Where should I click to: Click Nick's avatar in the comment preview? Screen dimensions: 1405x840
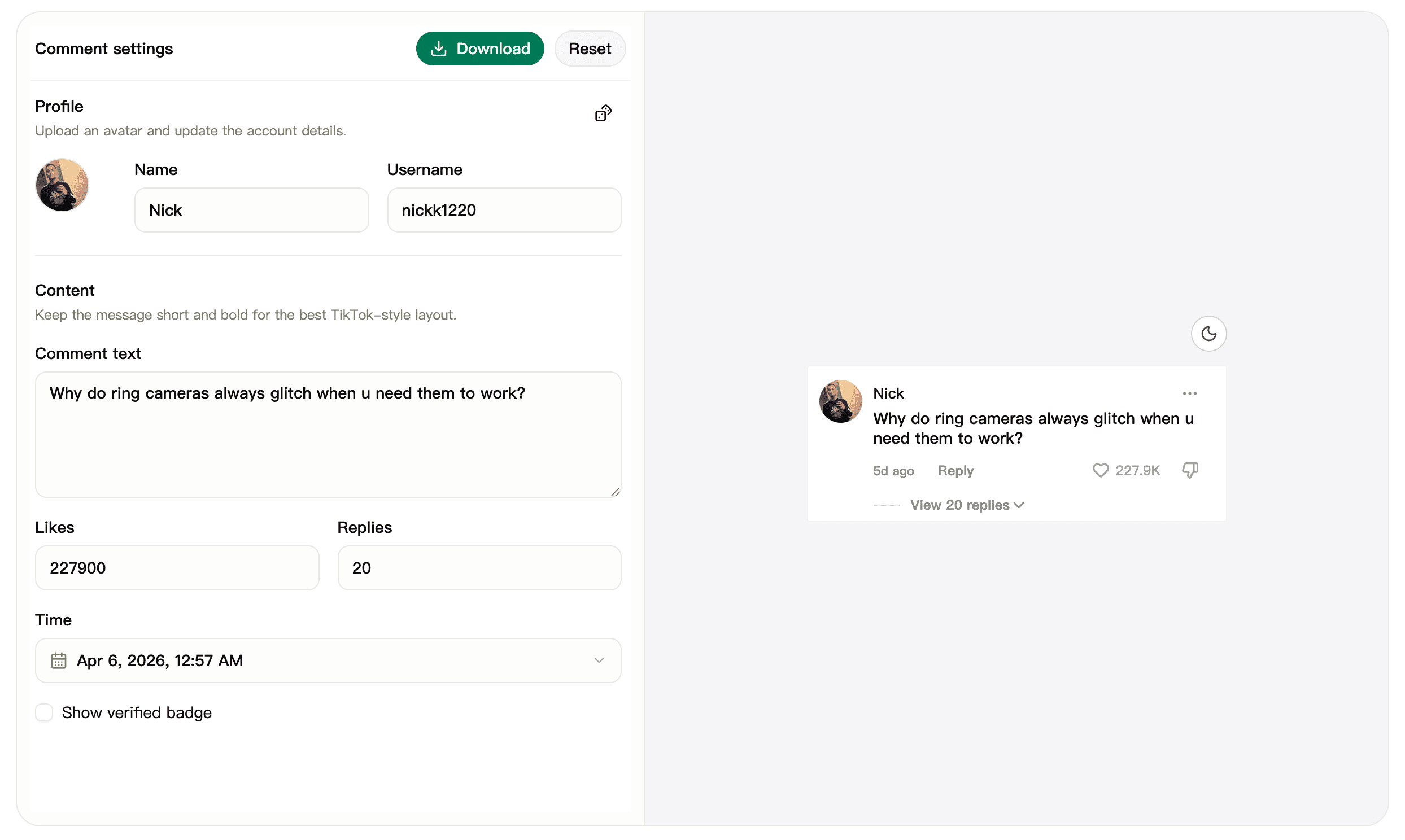pos(840,402)
